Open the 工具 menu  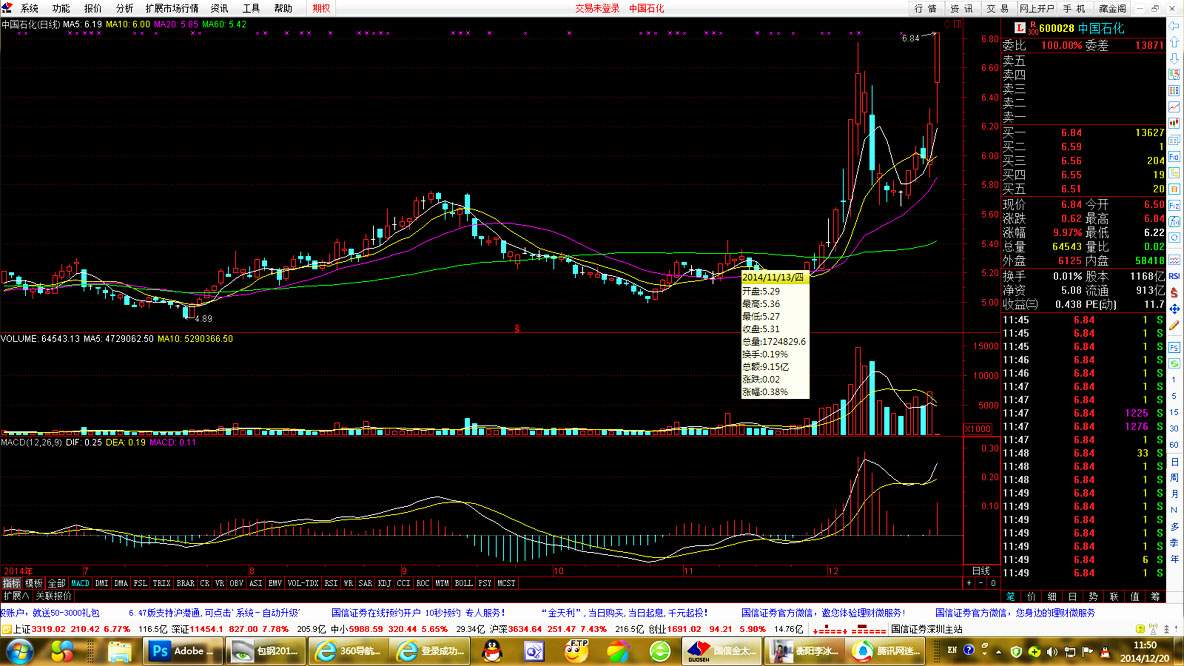[251, 8]
